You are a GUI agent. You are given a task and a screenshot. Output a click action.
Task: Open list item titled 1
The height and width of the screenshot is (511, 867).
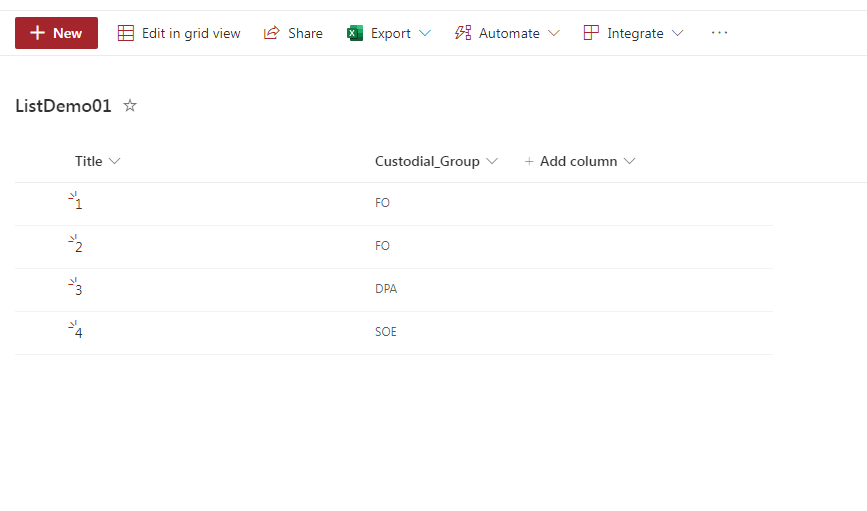(x=79, y=204)
